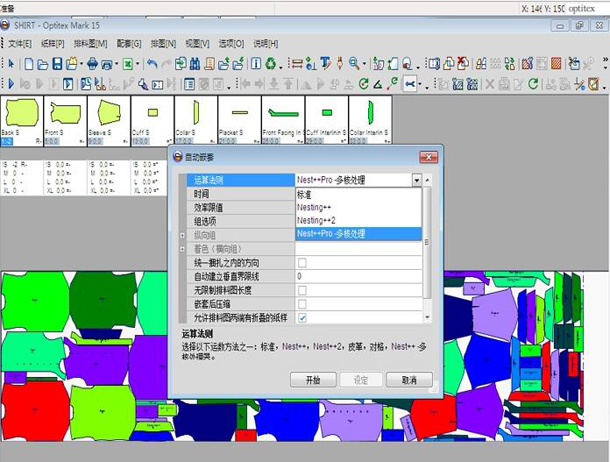Open dropdown arrow beside zoom tool
Screen dimensions: 610x462
(x=364, y=64)
